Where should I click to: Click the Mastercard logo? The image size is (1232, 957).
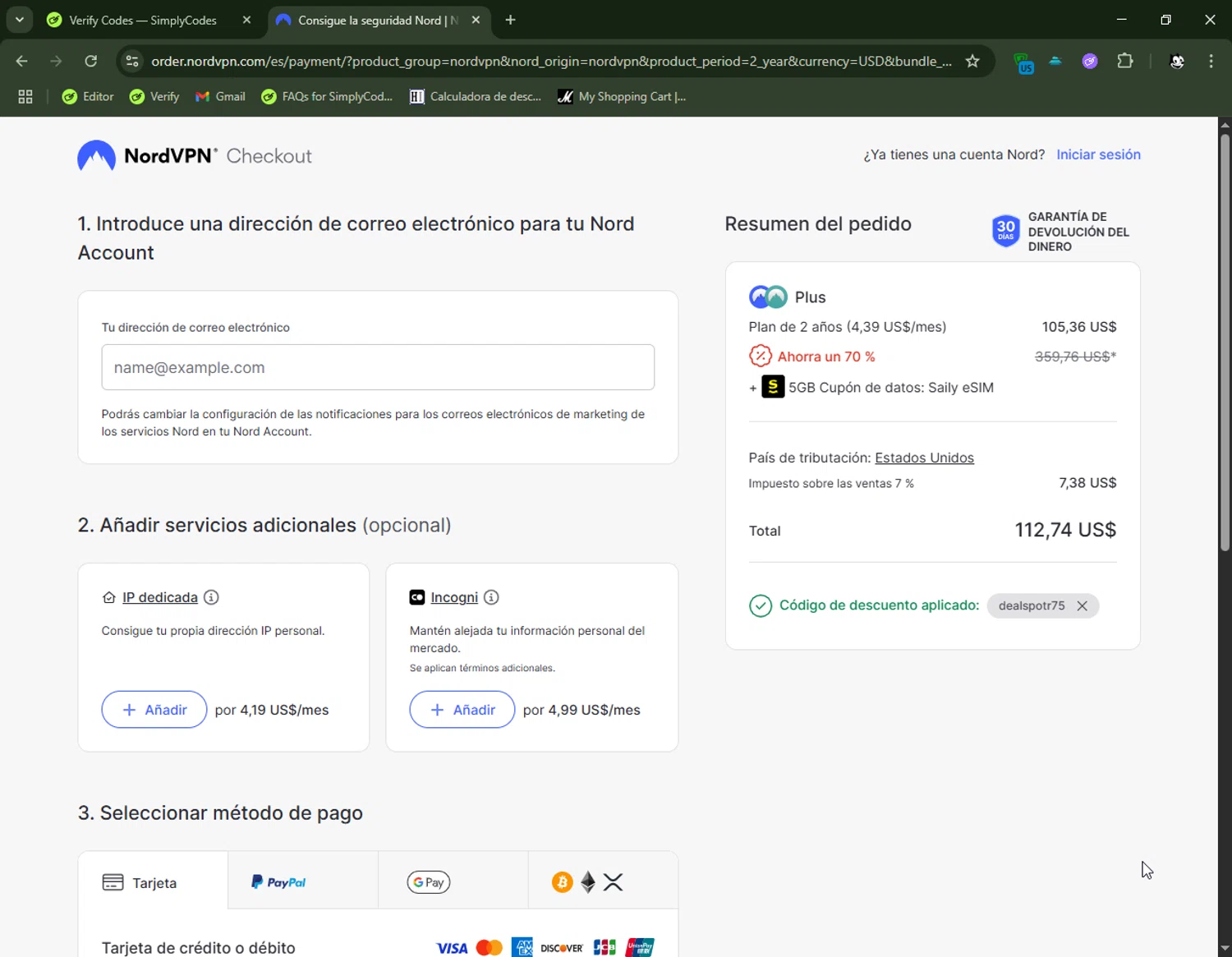pos(489,948)
